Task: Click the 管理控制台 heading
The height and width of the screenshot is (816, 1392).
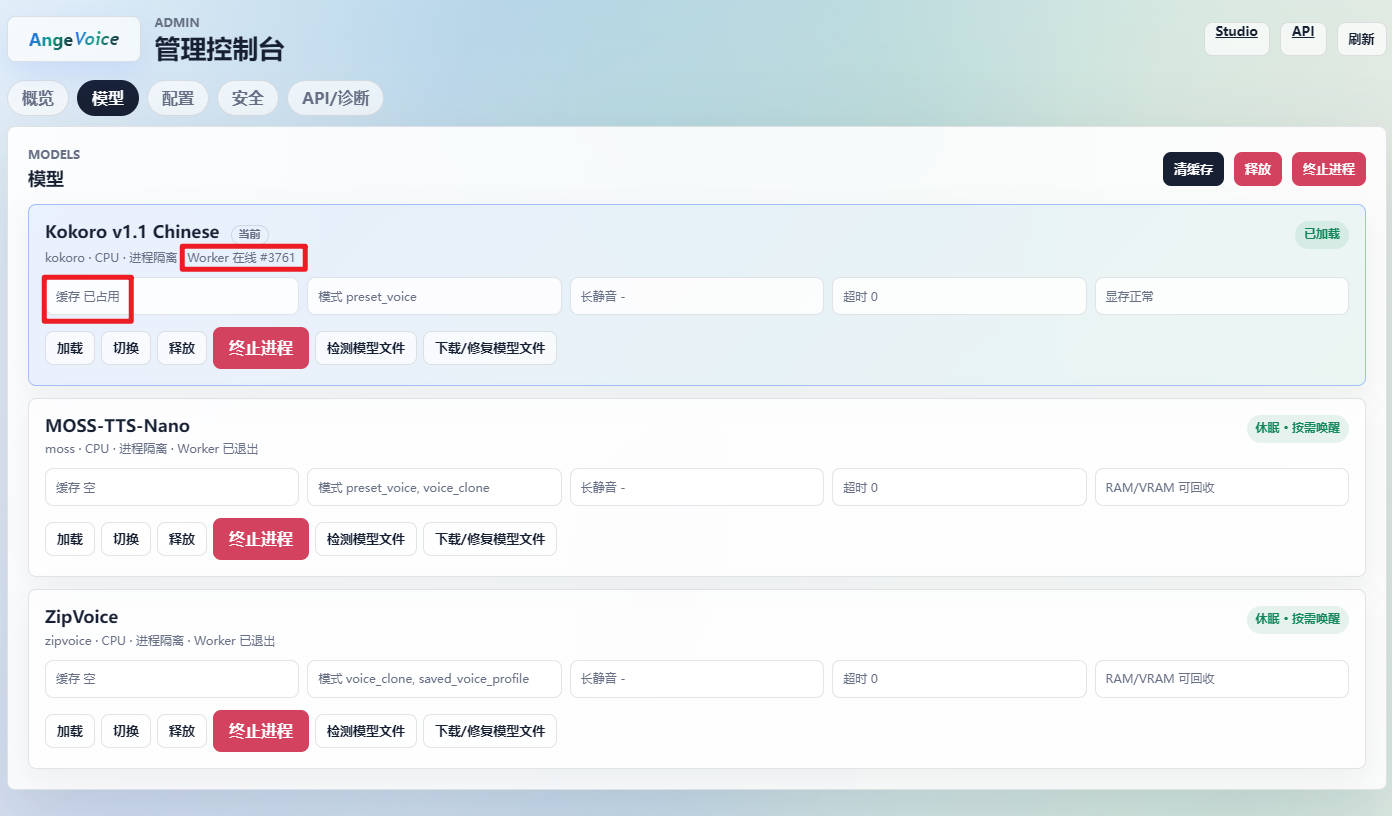Action: click(219, 48)
